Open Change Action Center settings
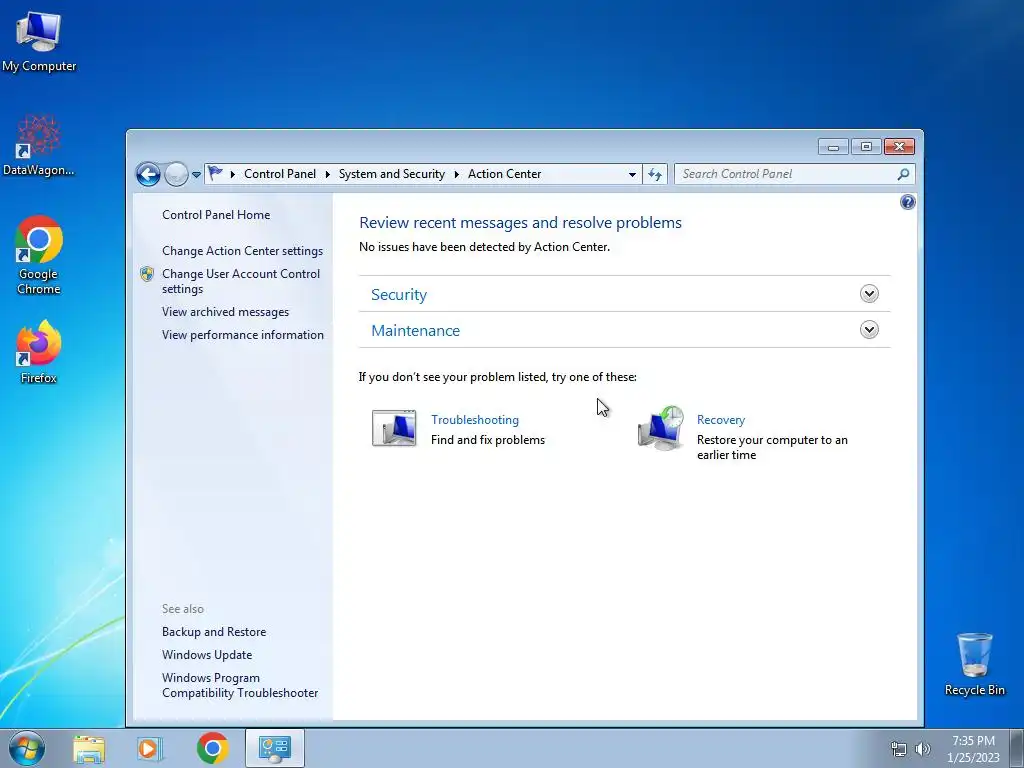 (242, 251)
